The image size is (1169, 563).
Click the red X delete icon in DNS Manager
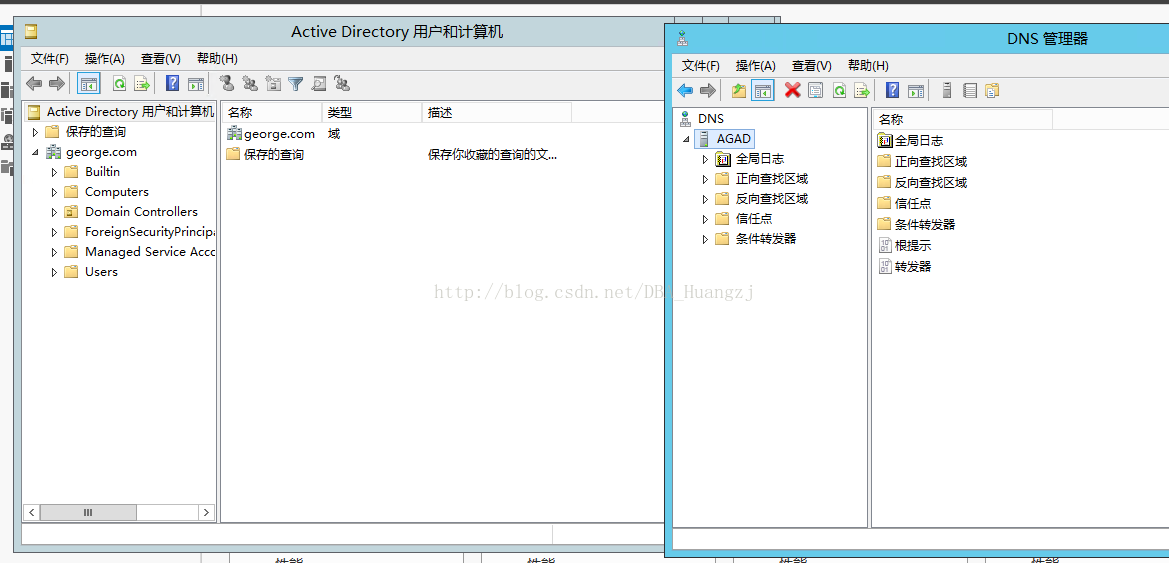[793, 90]
